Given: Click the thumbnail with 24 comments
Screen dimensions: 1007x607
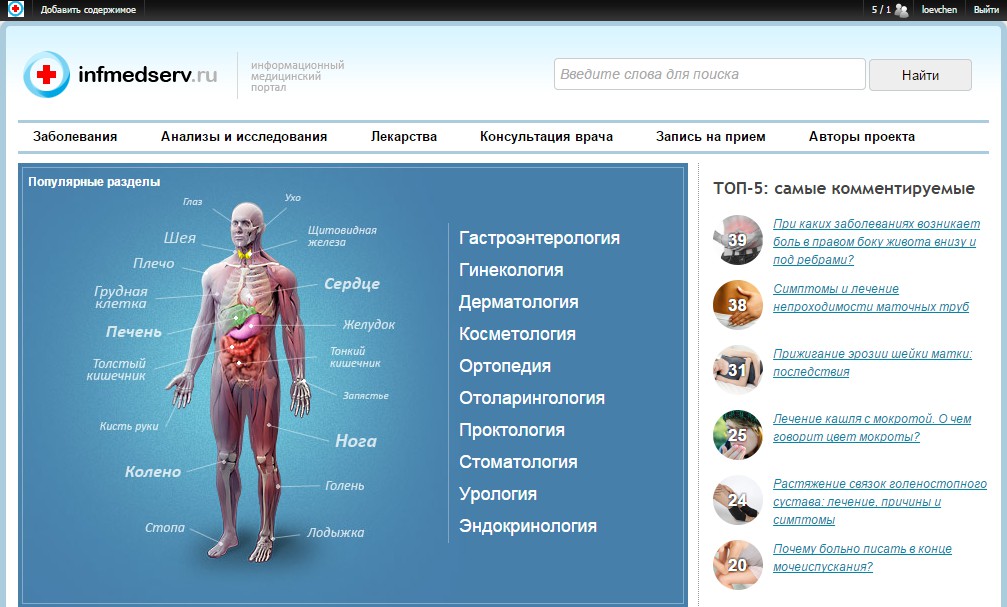Looking at the screenshot, I should 737,500.
